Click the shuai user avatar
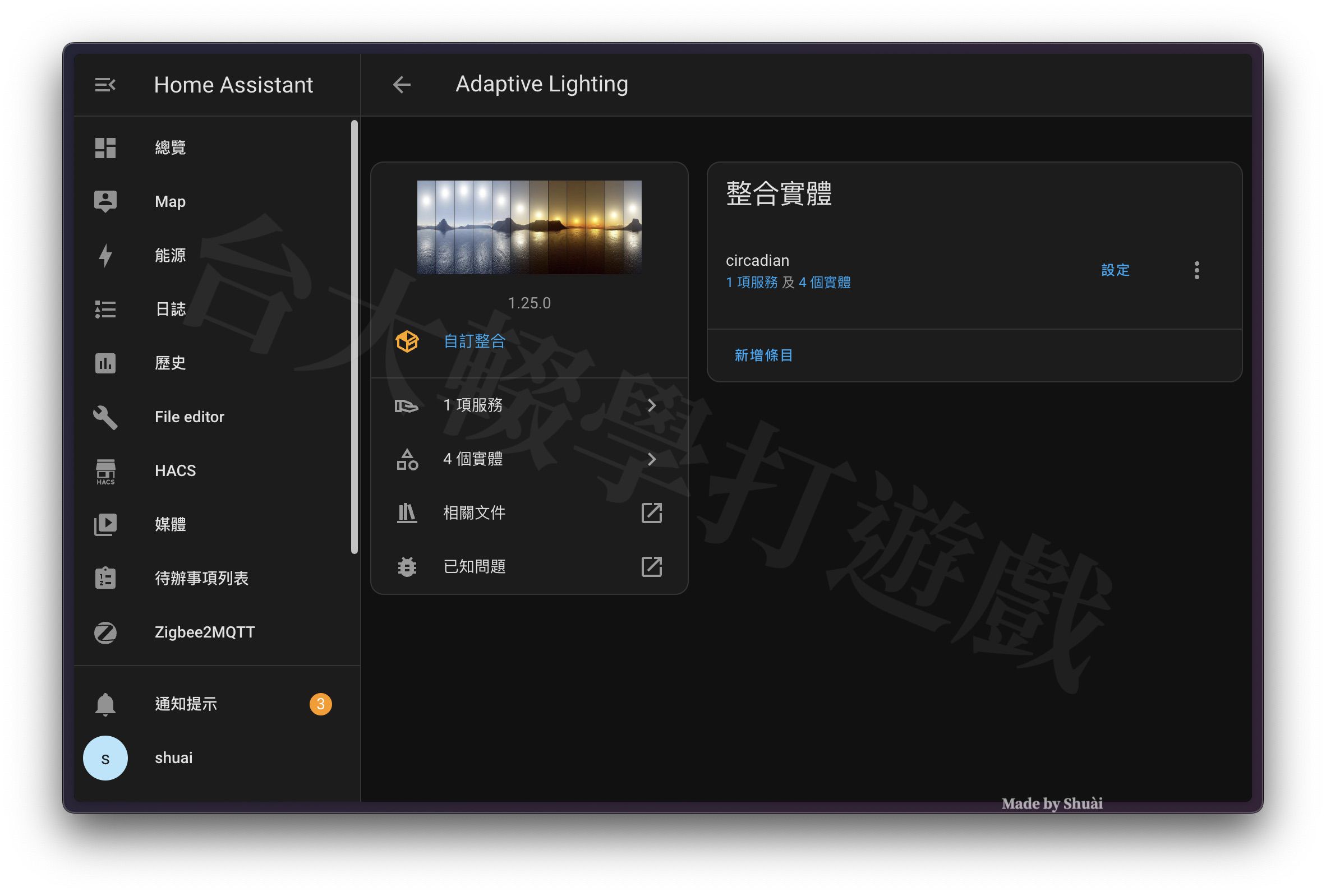1326x896 pixels. coord(105,758)
